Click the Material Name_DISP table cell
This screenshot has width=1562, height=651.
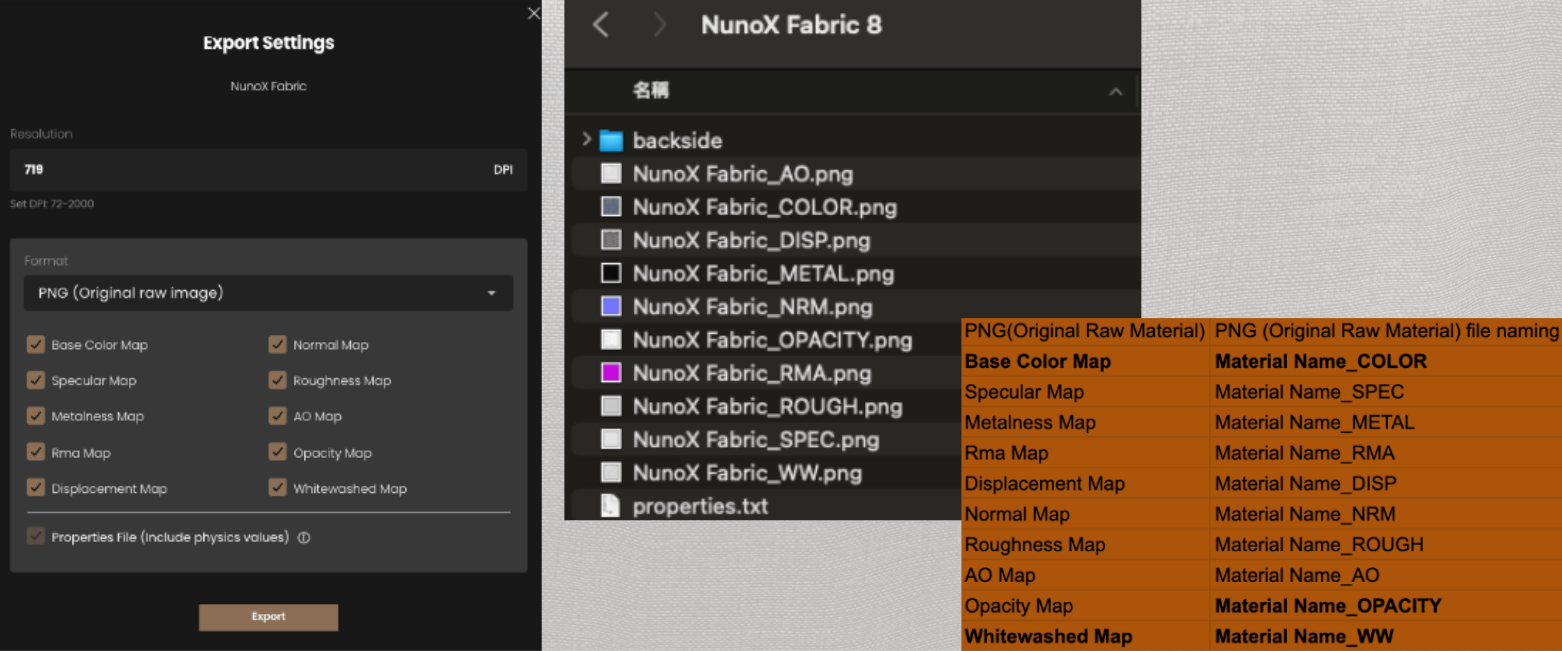pos(1386,483)
